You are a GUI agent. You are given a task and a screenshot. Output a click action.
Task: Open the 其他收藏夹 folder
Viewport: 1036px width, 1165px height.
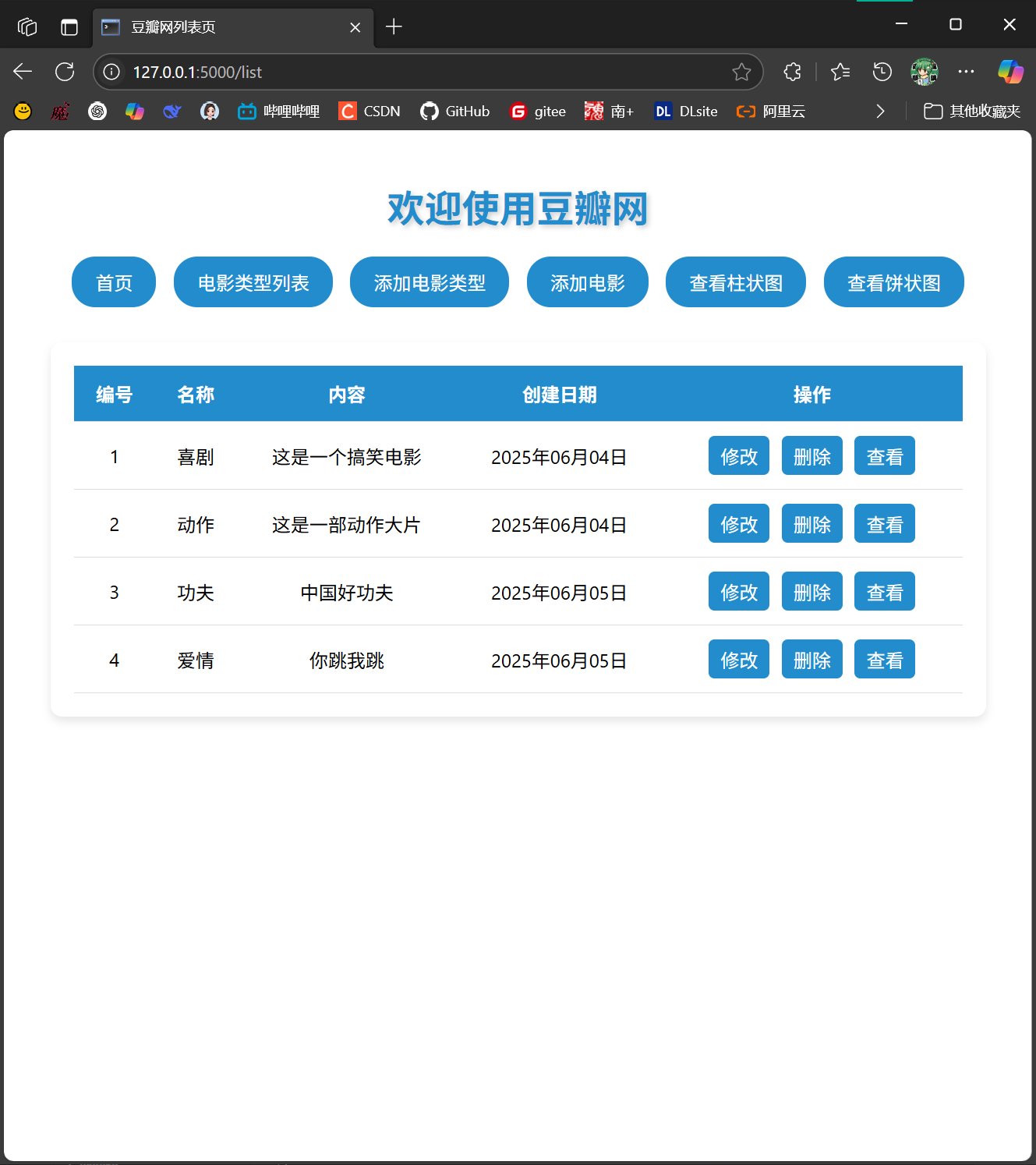coord(972,112)
